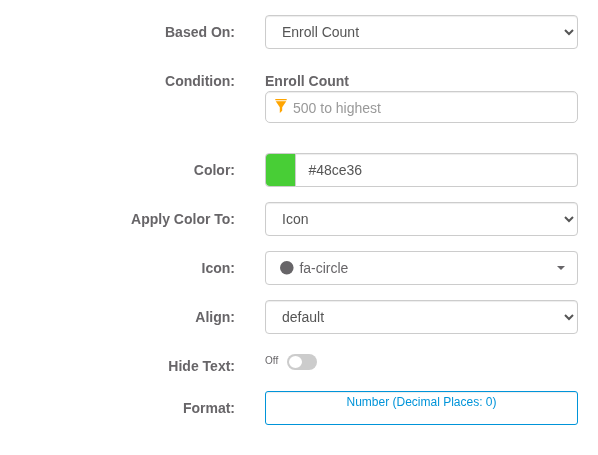
Task: Click the 500 to highest condition field
Action: (x=421, y=107)
